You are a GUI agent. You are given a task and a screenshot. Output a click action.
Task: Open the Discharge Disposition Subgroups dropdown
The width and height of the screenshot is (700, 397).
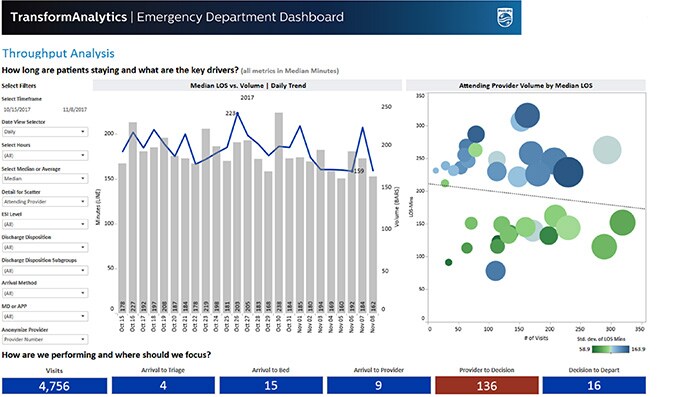(x=45, y=271)
